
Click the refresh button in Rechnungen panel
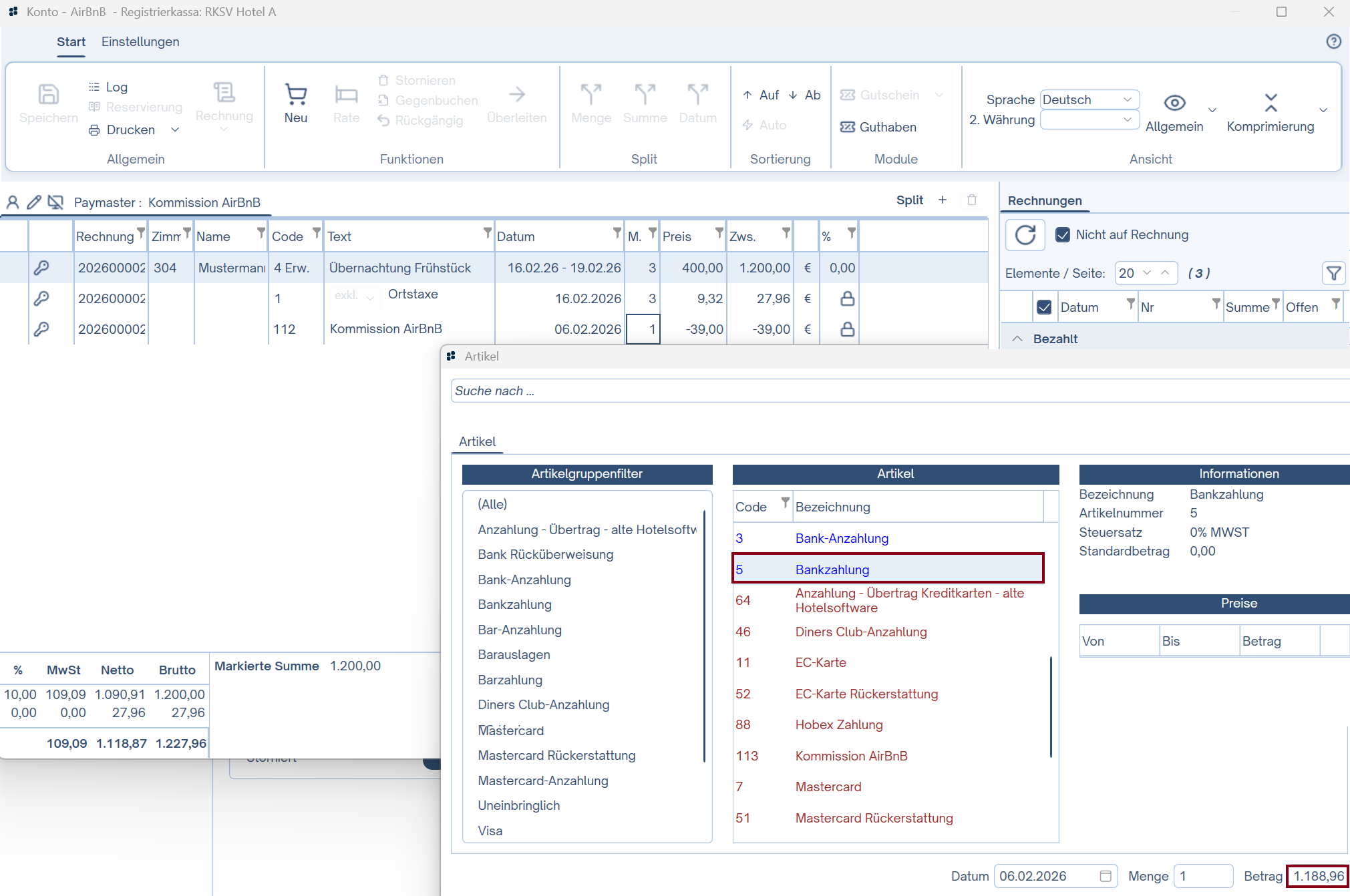tap(1025, 235)
